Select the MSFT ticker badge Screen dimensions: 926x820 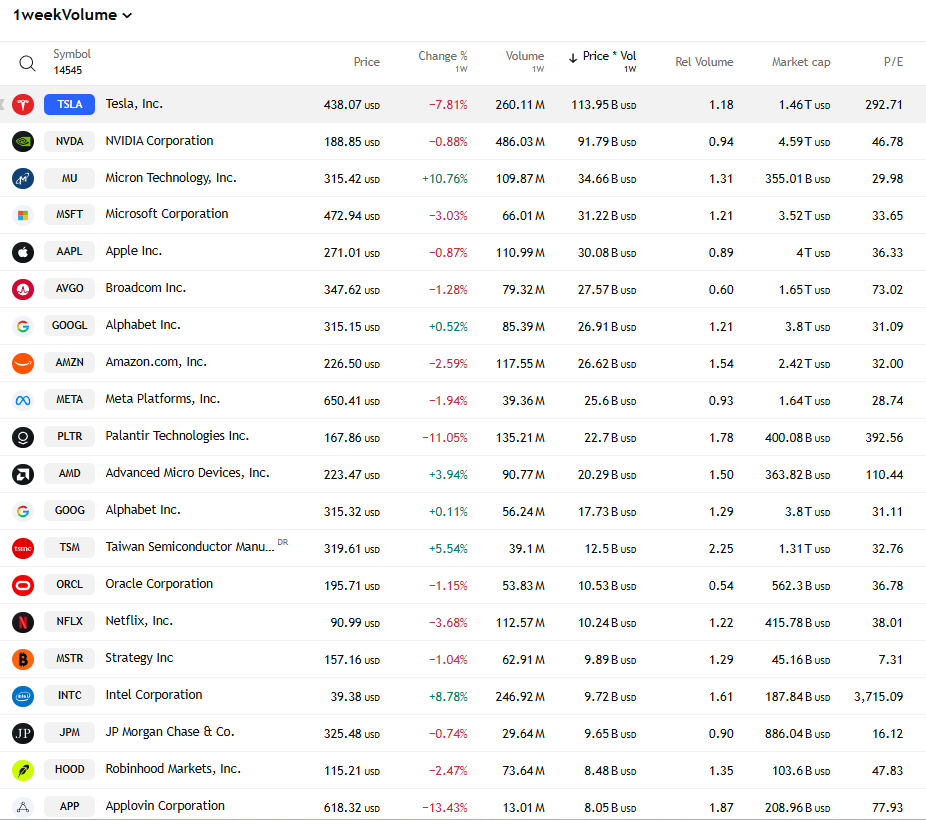pyautogui.click(x=70, y=214)
